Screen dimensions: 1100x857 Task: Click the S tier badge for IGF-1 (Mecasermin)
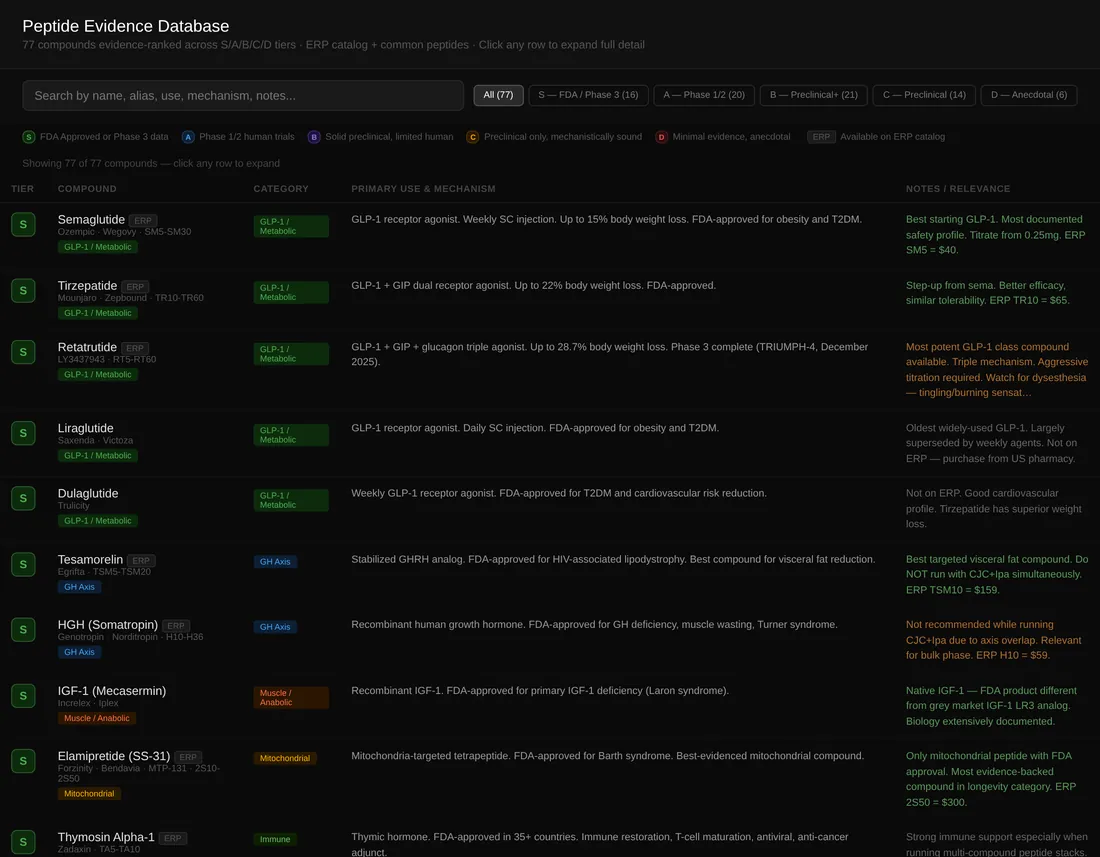[23, 696]
